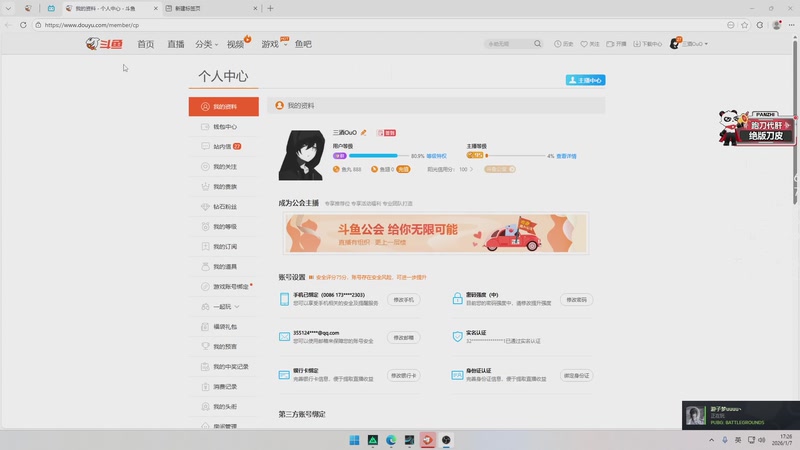Screen dimensions: 800x450
Task: Click the streamer level progress bar
Action: click(515, 156)
